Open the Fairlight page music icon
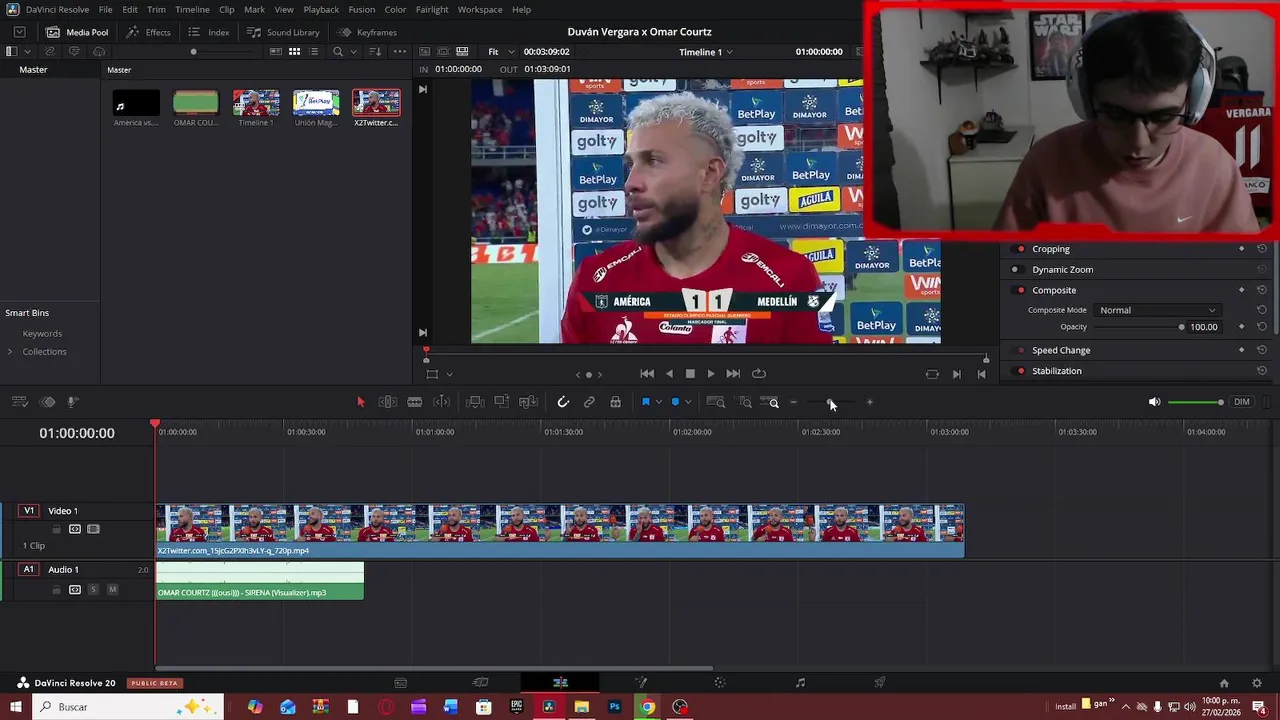Screen dimensions: 1280x720 pyautogui.click(x=800, y=683)
